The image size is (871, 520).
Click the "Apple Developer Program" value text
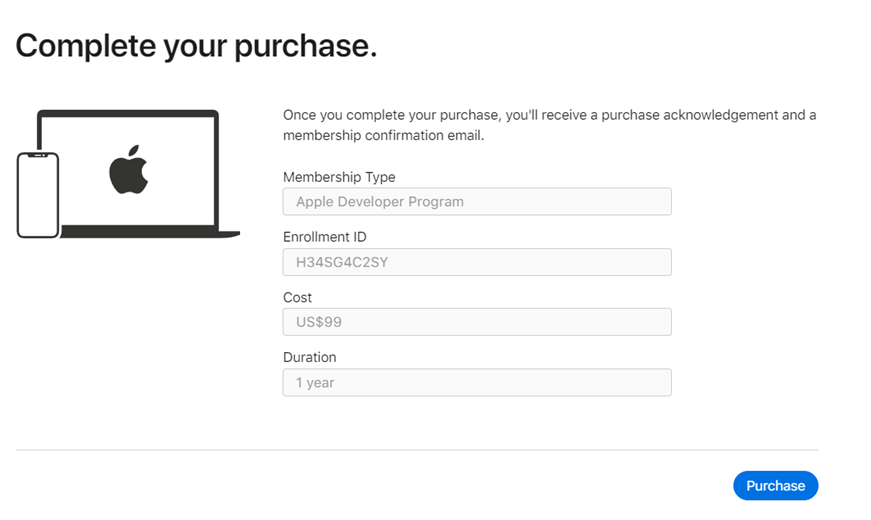[x=380, y=202]
